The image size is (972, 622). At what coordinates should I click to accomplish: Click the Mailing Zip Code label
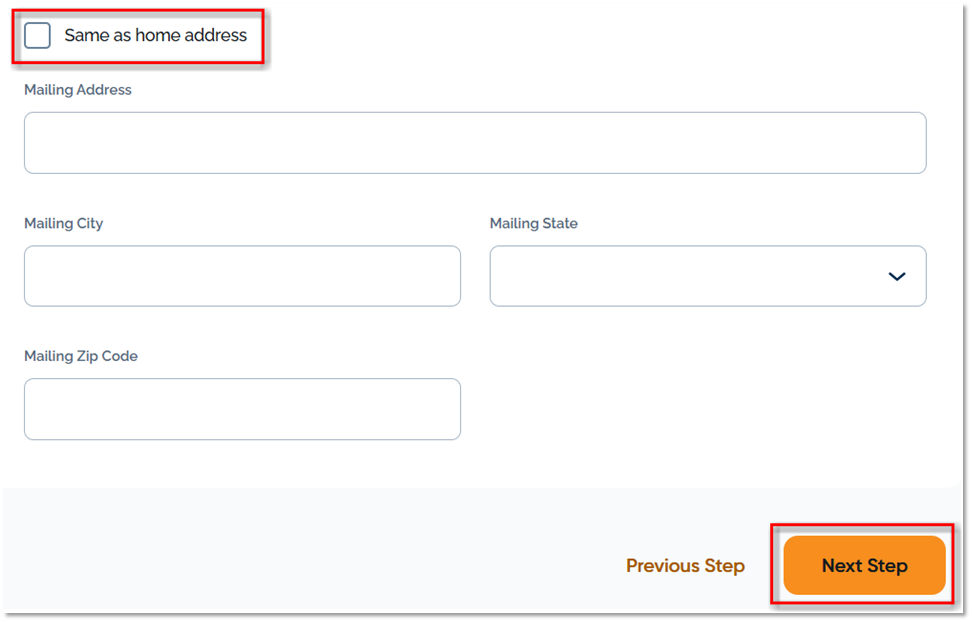81,356
